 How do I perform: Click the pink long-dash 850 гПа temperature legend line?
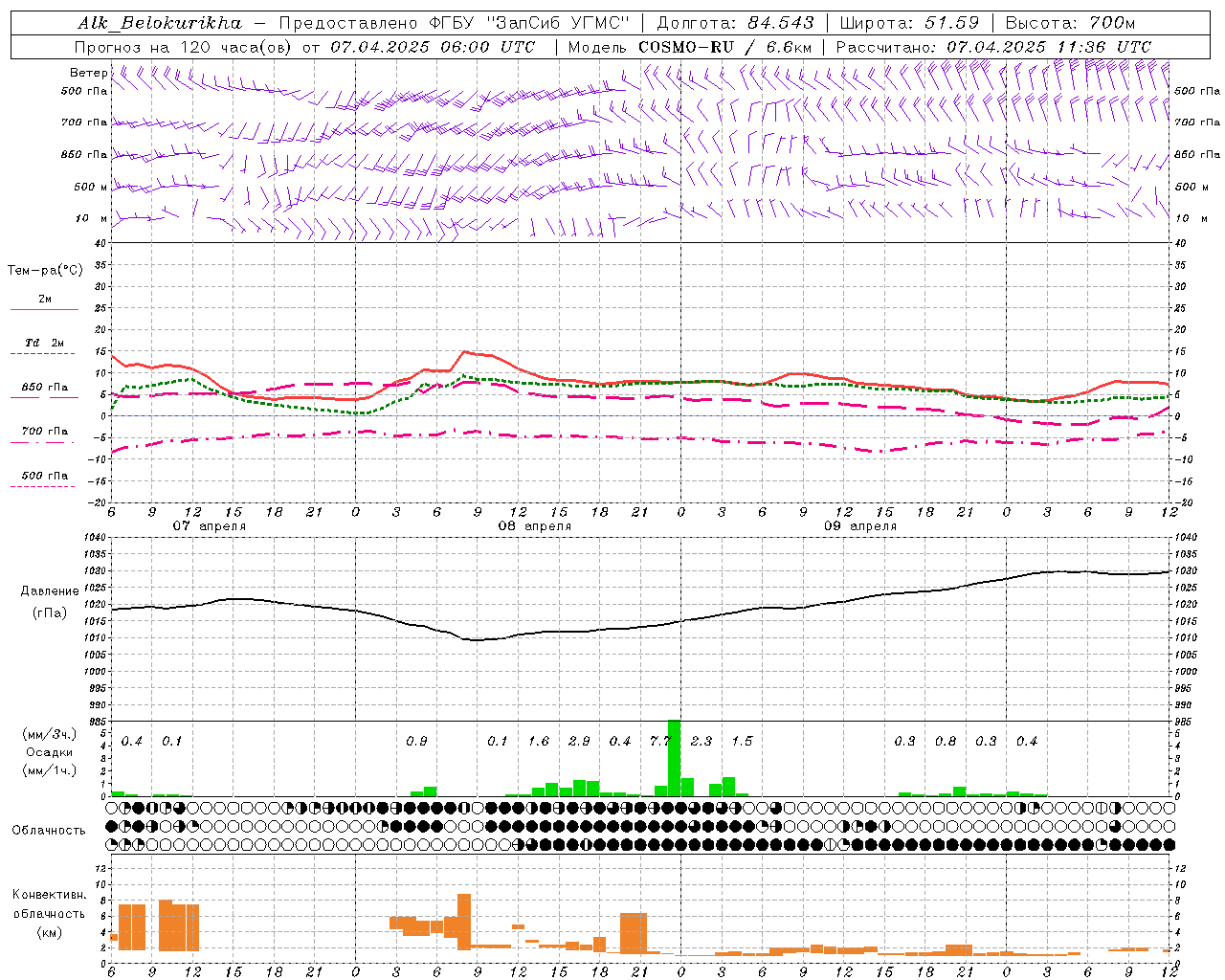click(x=42, y=397)
